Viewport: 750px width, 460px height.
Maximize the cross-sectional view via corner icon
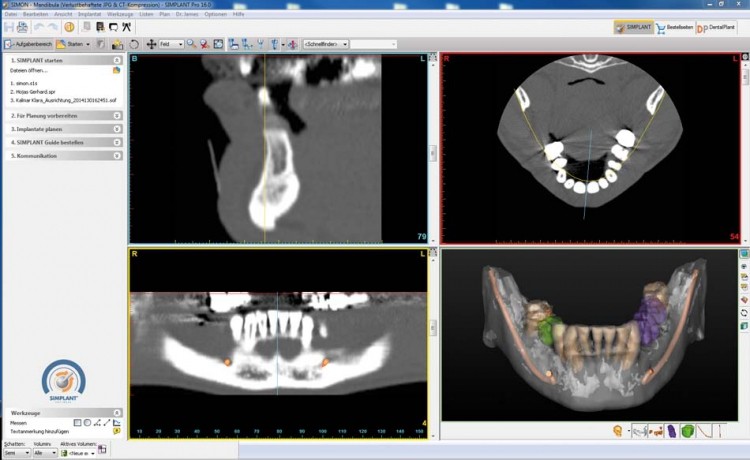click(433, 58)
